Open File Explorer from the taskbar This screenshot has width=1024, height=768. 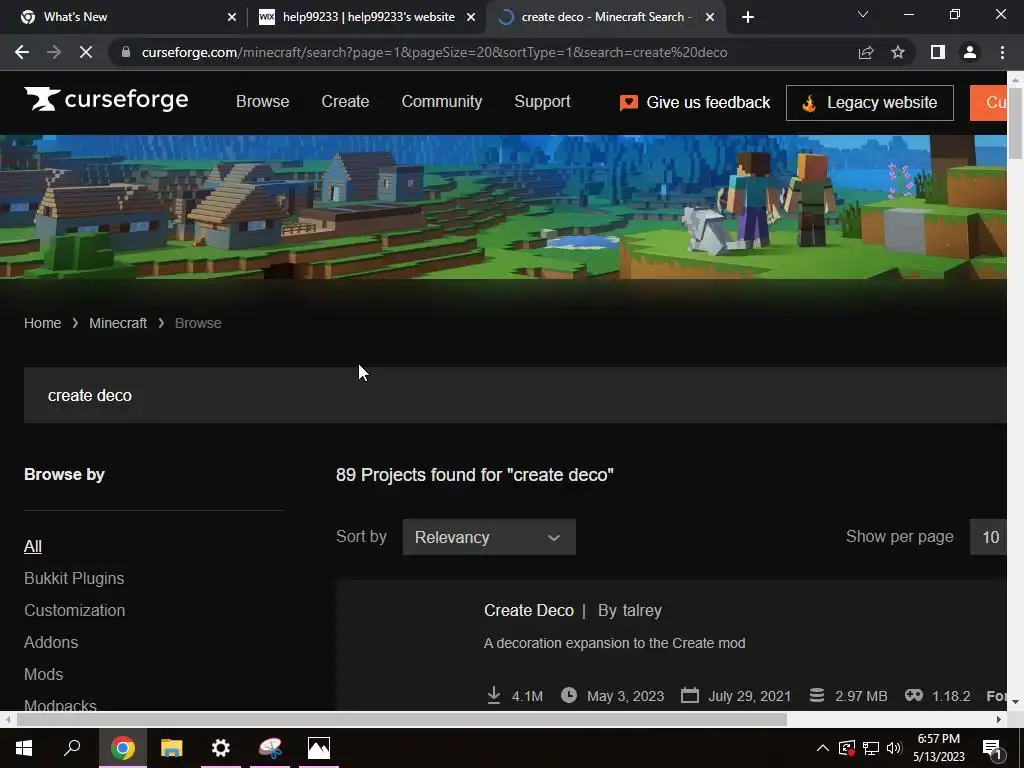pos(172,748)
